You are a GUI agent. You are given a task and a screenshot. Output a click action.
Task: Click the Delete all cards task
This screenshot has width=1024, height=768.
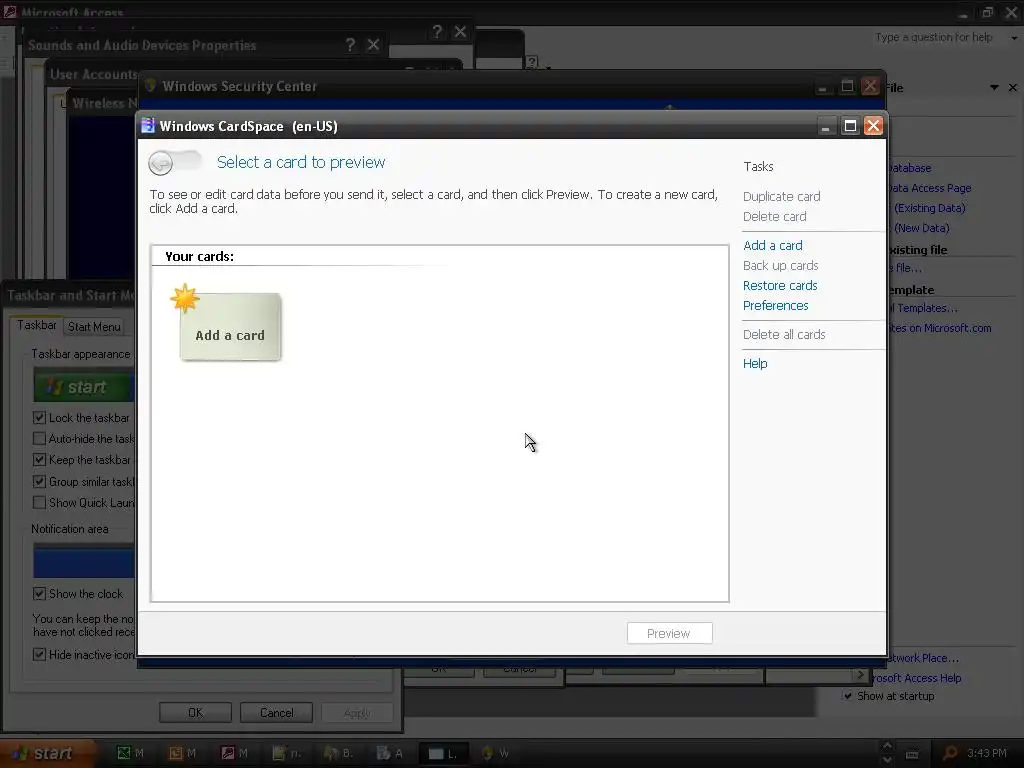click(x=784, y=334)
